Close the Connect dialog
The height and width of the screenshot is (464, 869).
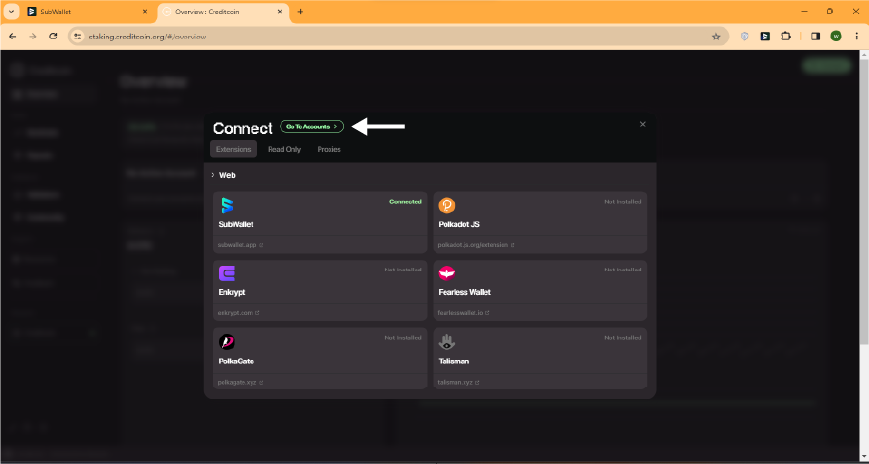click(x=643, y=124)
